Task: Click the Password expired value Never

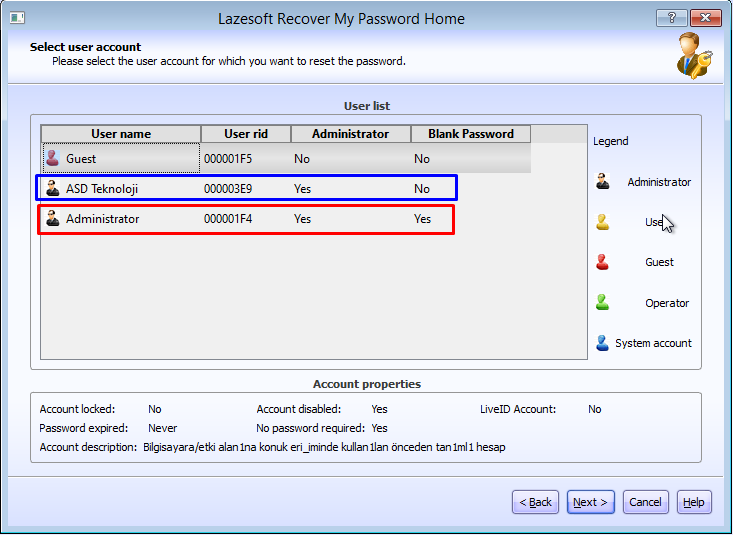Action: pos(163,428)
